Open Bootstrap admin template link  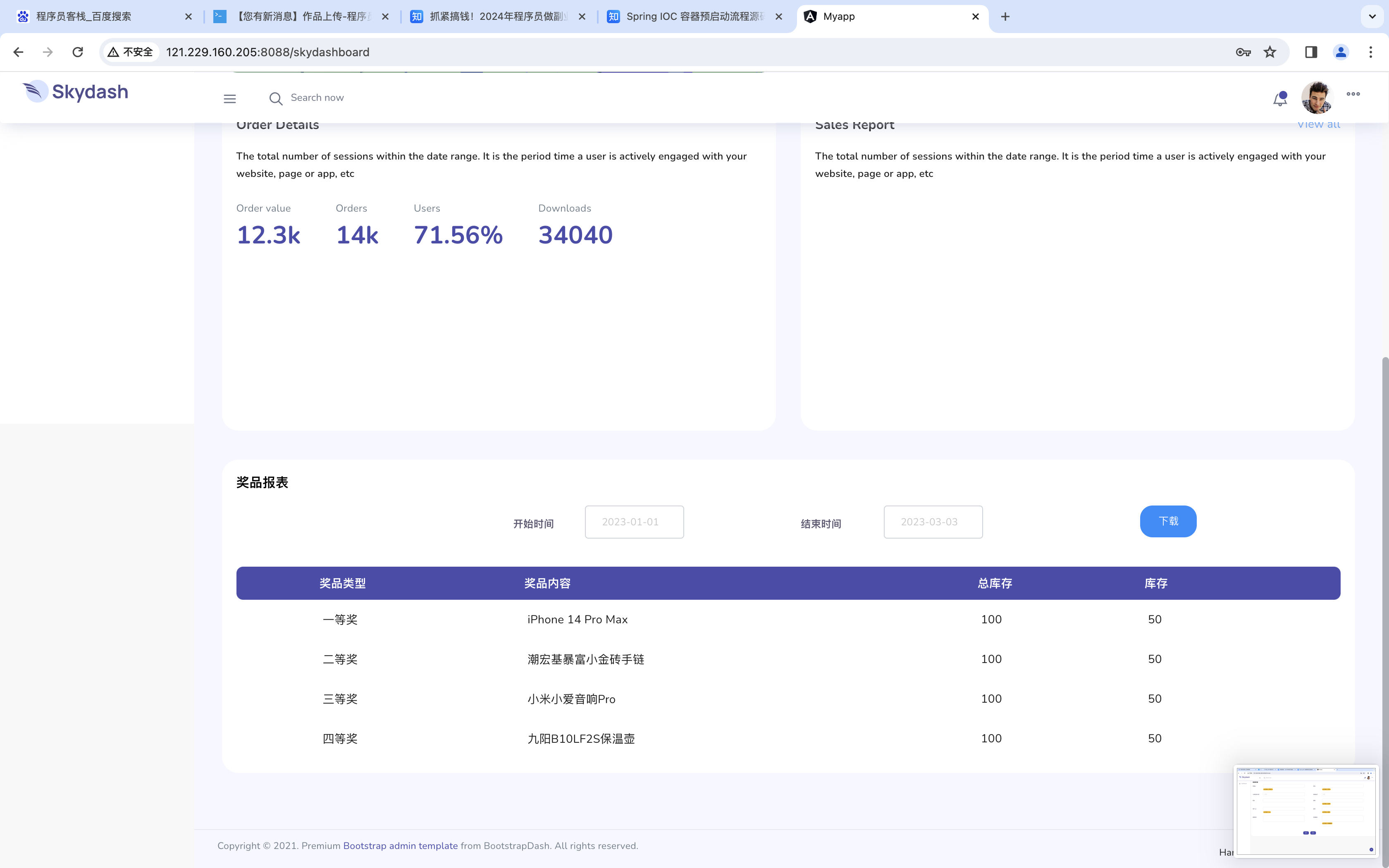401,846
